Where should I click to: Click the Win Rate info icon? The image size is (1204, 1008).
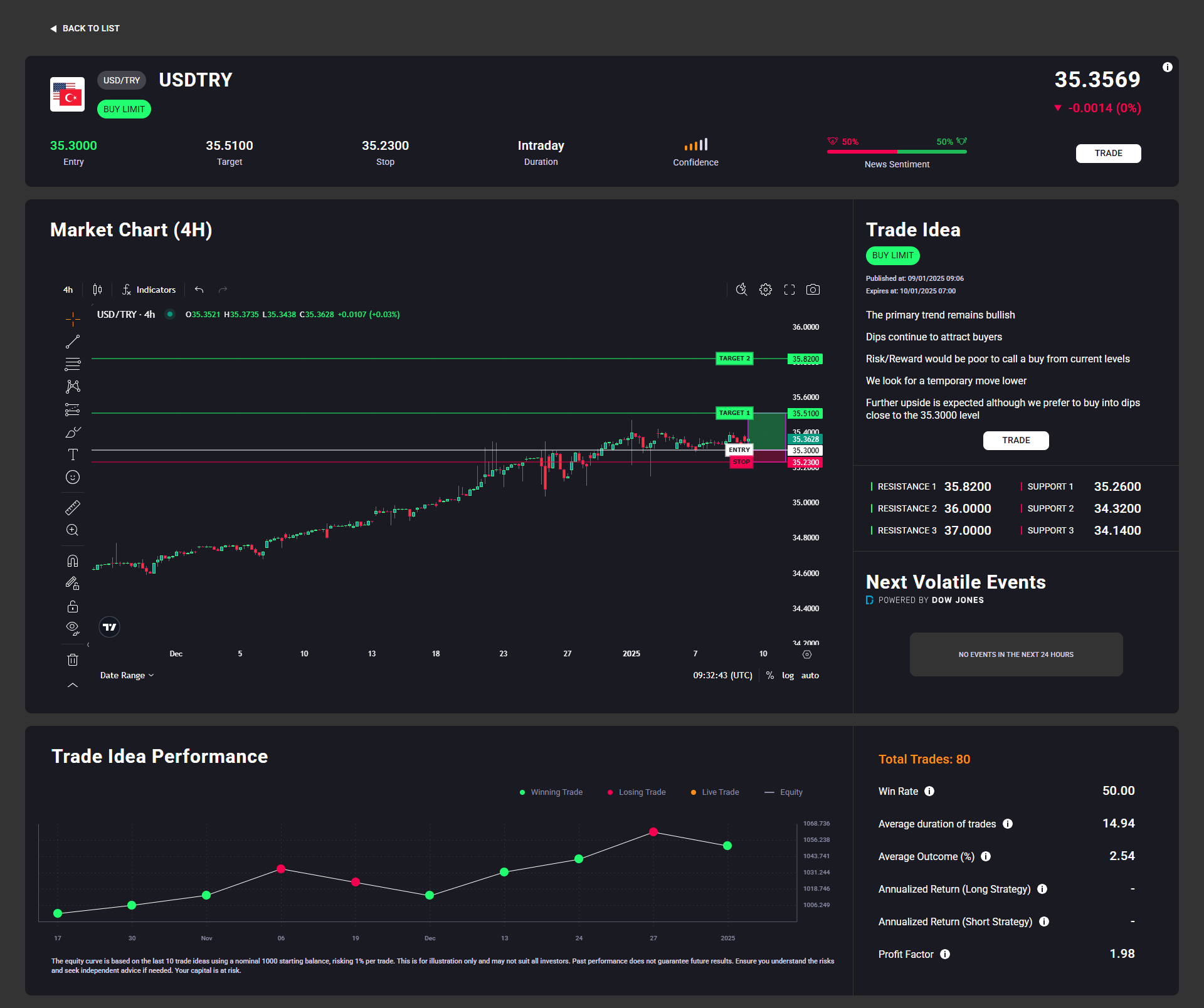(x=929, y=791)
